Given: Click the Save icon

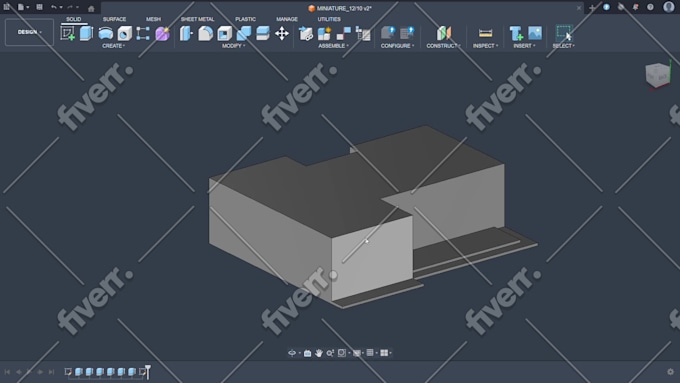Looking at the screenshot, I should tap(39, 7).
